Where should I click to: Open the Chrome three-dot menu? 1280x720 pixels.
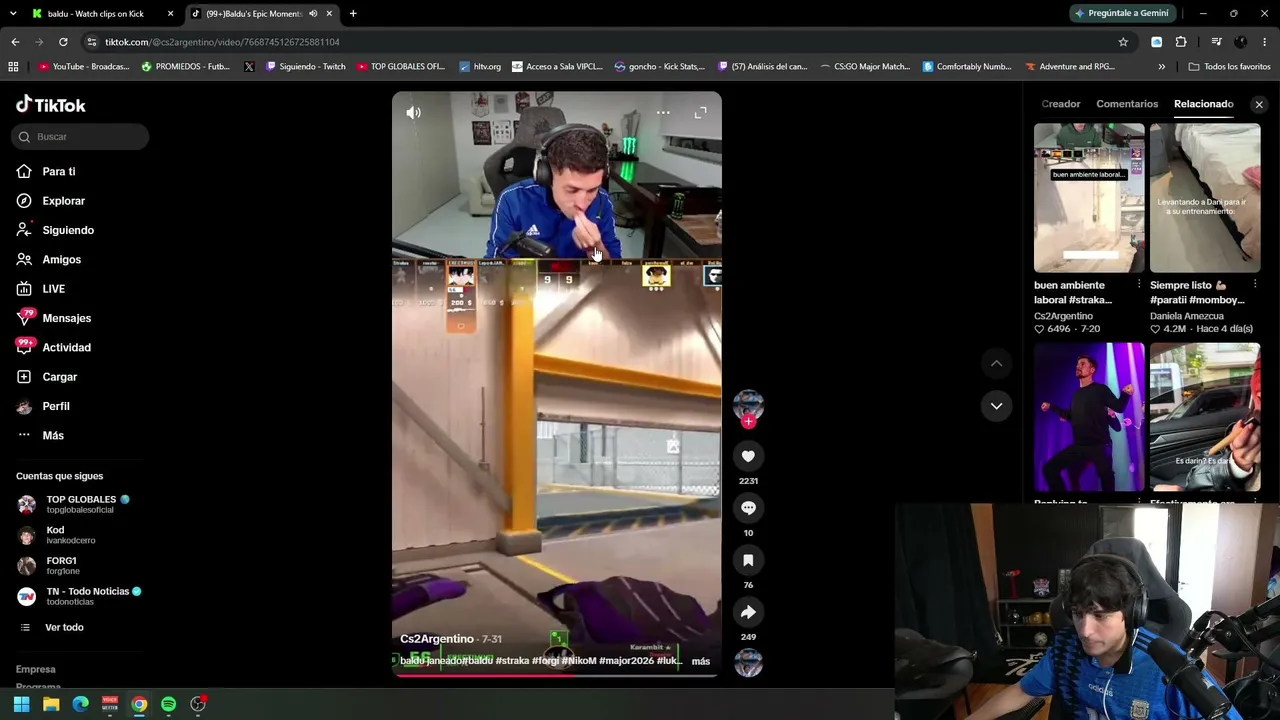(1265, 42)
